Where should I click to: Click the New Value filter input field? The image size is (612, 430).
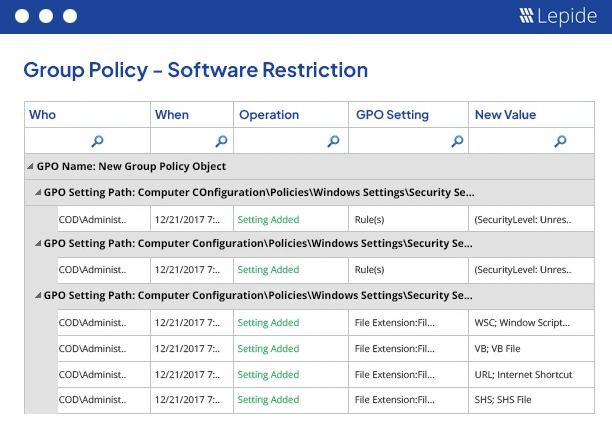coord(532,141)
